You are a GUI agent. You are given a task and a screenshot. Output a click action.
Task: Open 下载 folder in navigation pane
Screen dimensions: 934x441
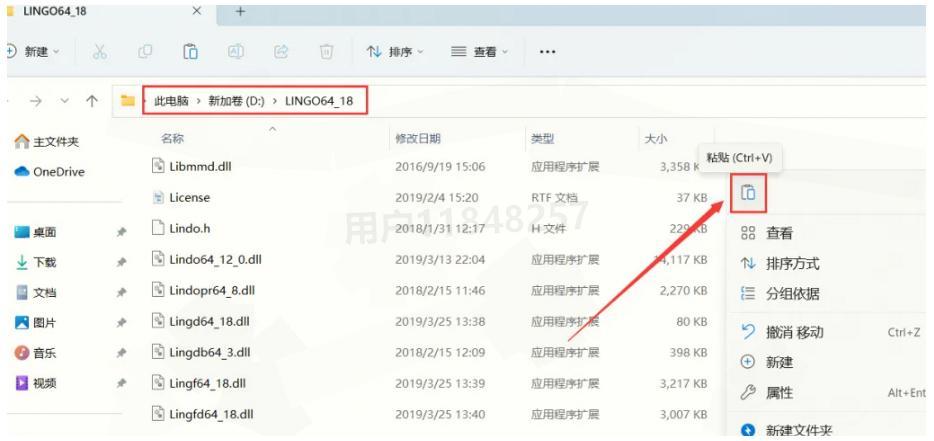point(36,262)
